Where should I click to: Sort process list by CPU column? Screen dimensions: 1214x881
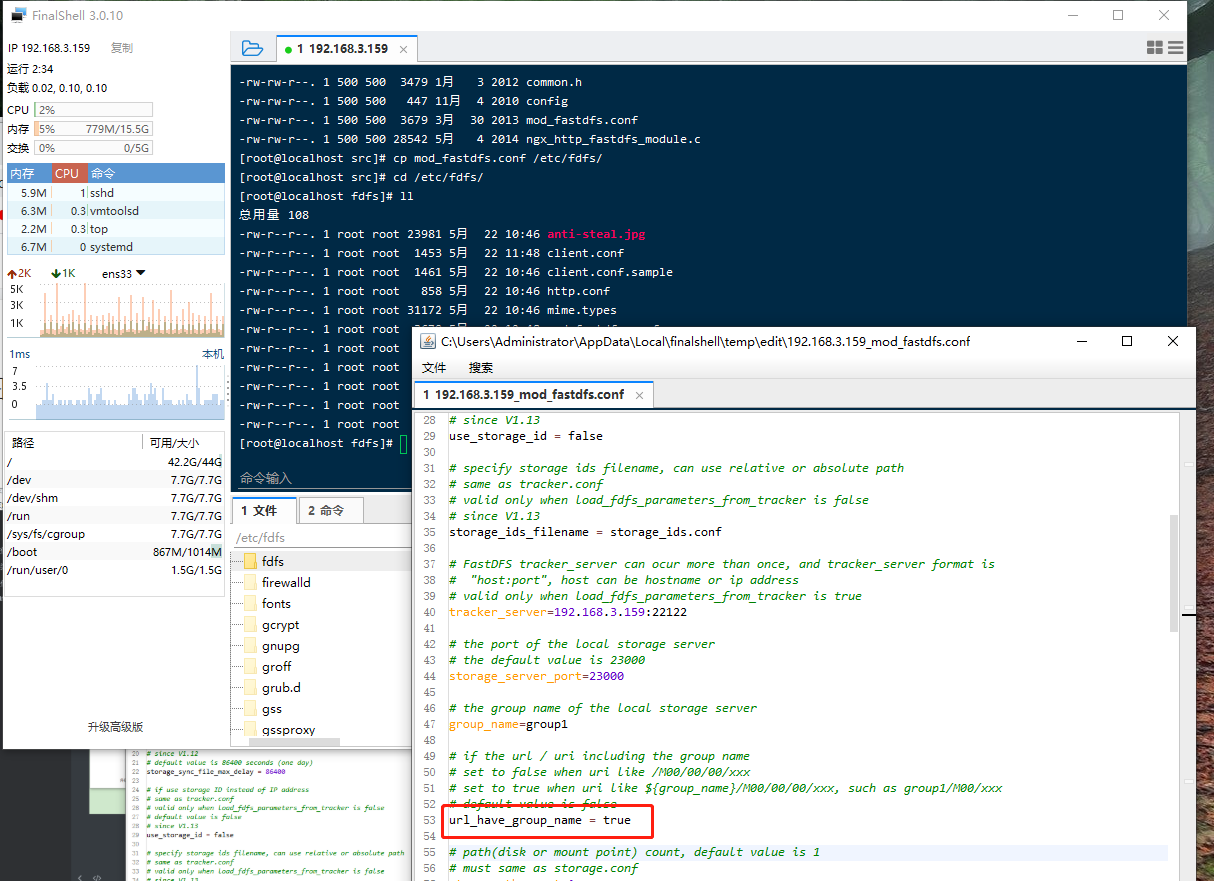(x=67, y=174)
